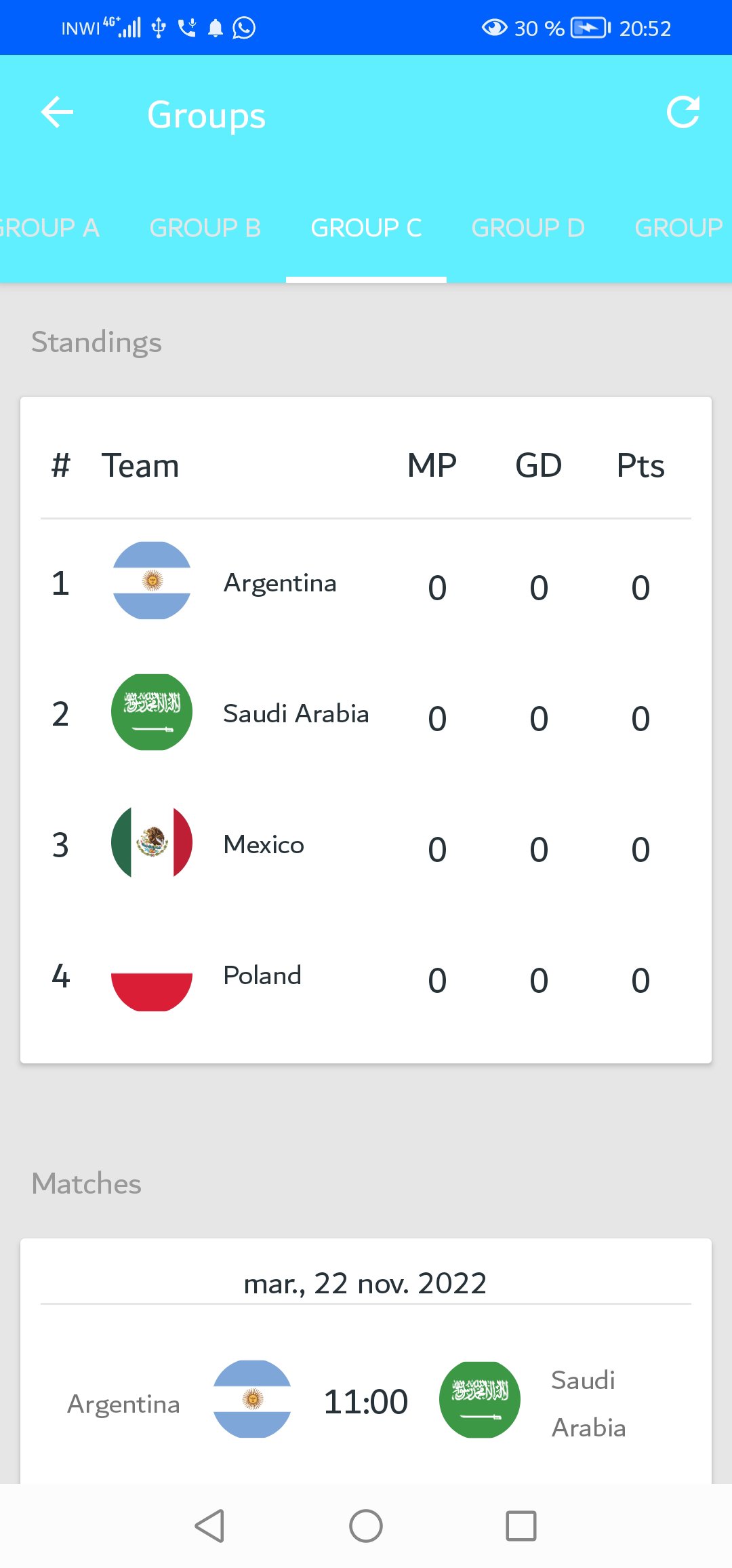
Task: Open the Mexico team name
Action: (264, 845)
